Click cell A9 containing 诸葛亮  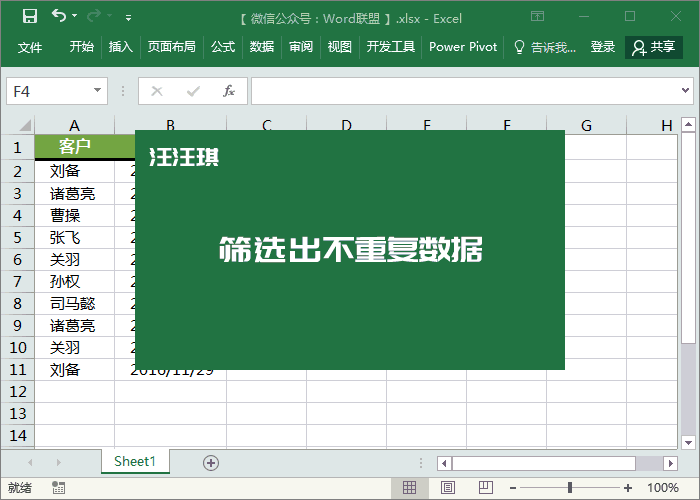click(x=75, y=325)
